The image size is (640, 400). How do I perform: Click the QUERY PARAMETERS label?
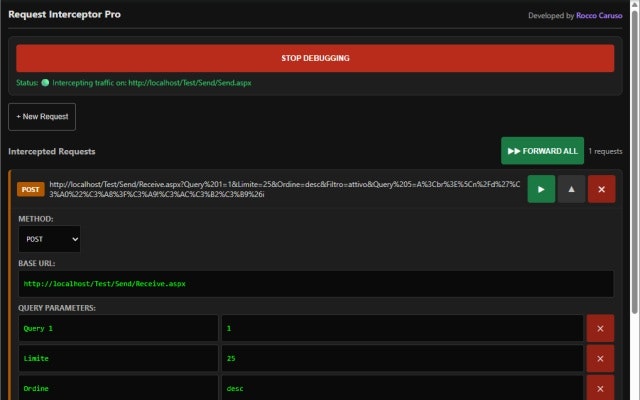click(57, 308)
